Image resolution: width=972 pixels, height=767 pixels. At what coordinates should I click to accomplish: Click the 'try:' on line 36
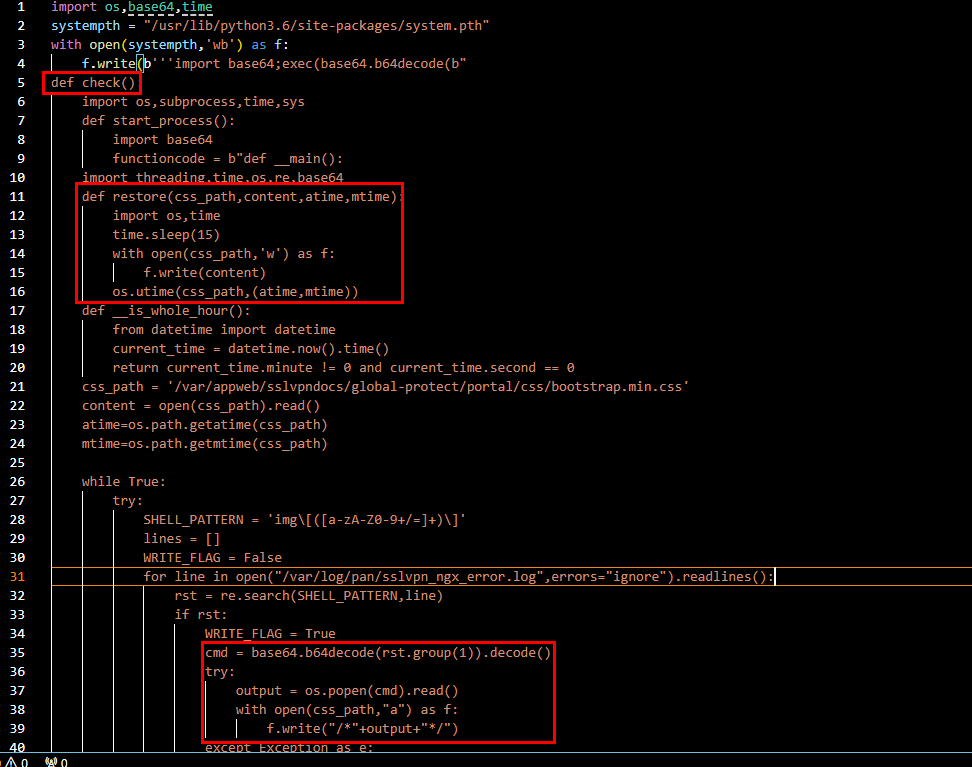pos(220,672)
